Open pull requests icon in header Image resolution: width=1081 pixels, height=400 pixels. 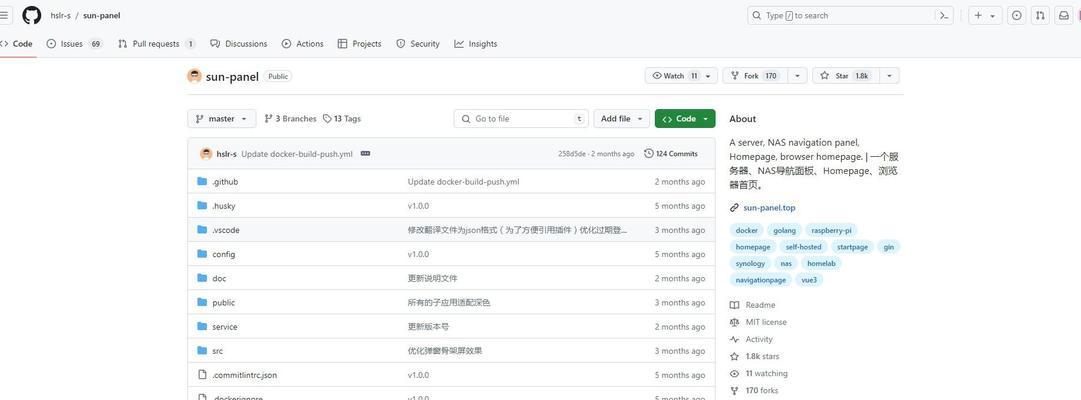pos(1040,15)
